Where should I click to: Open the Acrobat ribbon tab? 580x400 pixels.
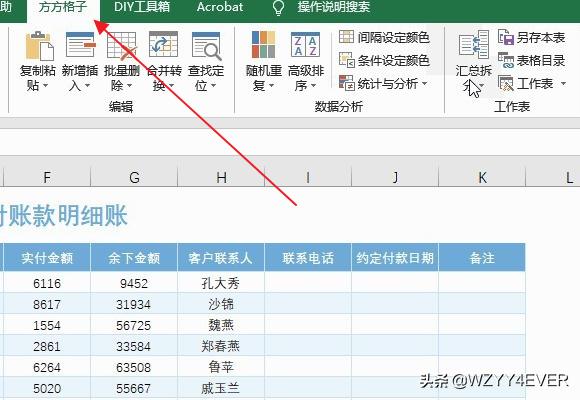click(220, 7)
